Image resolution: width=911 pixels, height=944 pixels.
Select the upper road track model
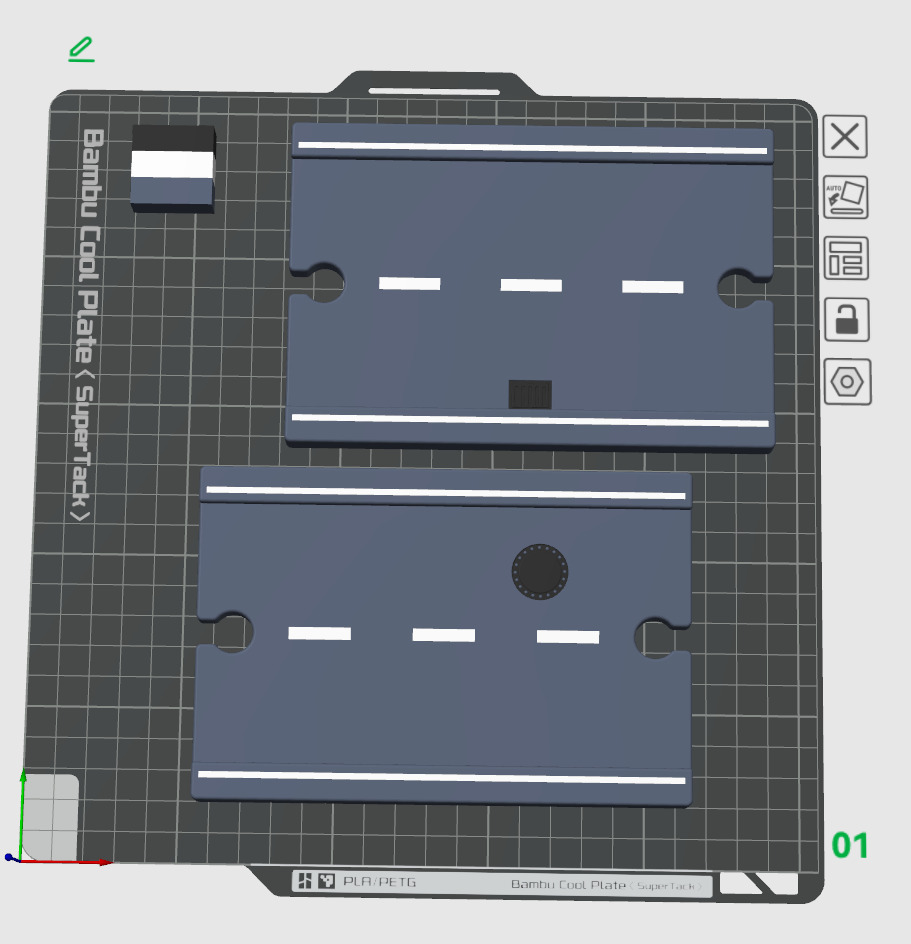click(x=530, y=286)
